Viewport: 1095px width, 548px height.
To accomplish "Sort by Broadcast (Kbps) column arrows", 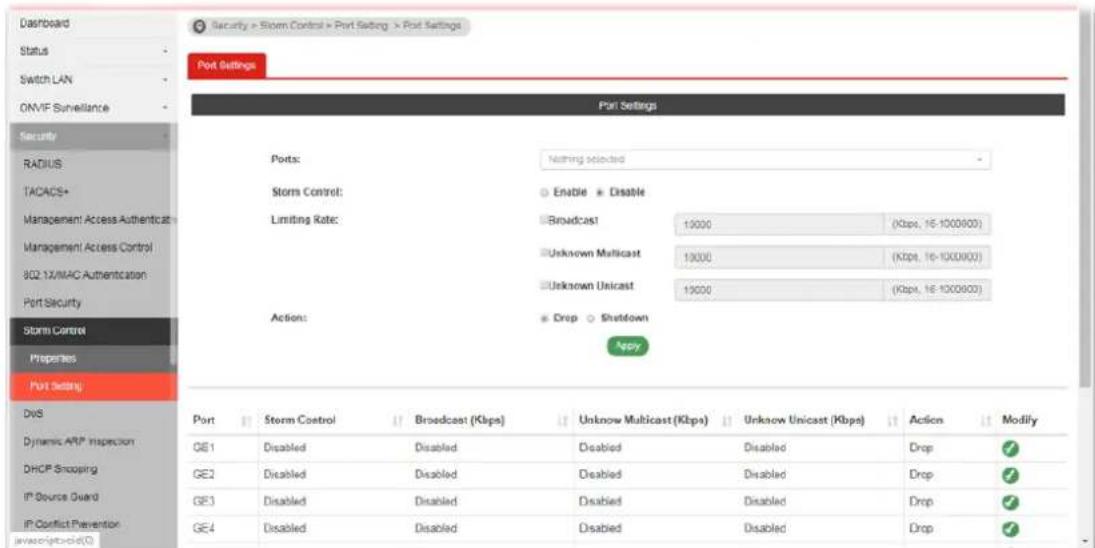I will point(561,421).
